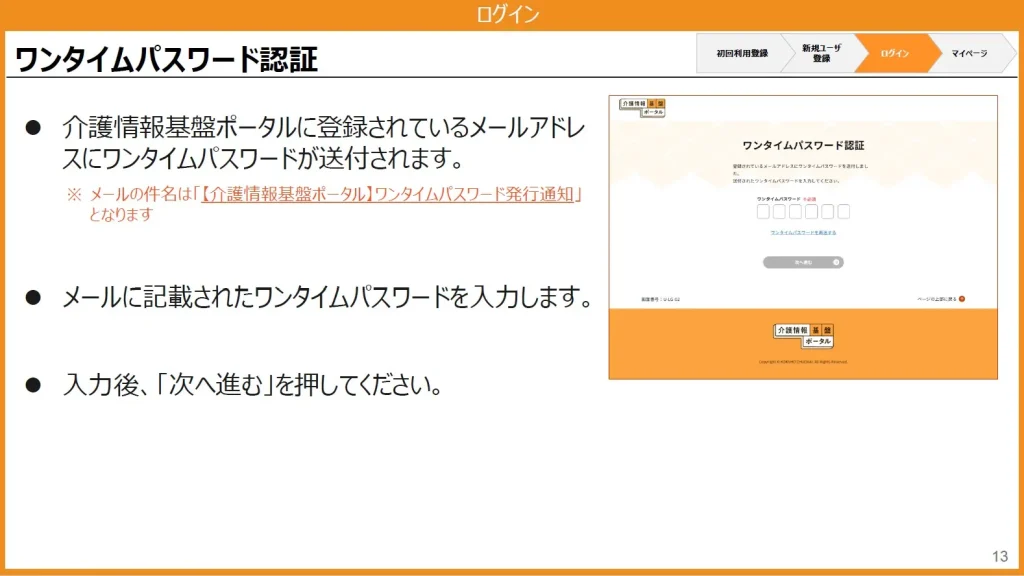Click the orange arrow icon beside ページの上部に戻る
This screenshot has width=1024, height=576.
tap(962, 298)
